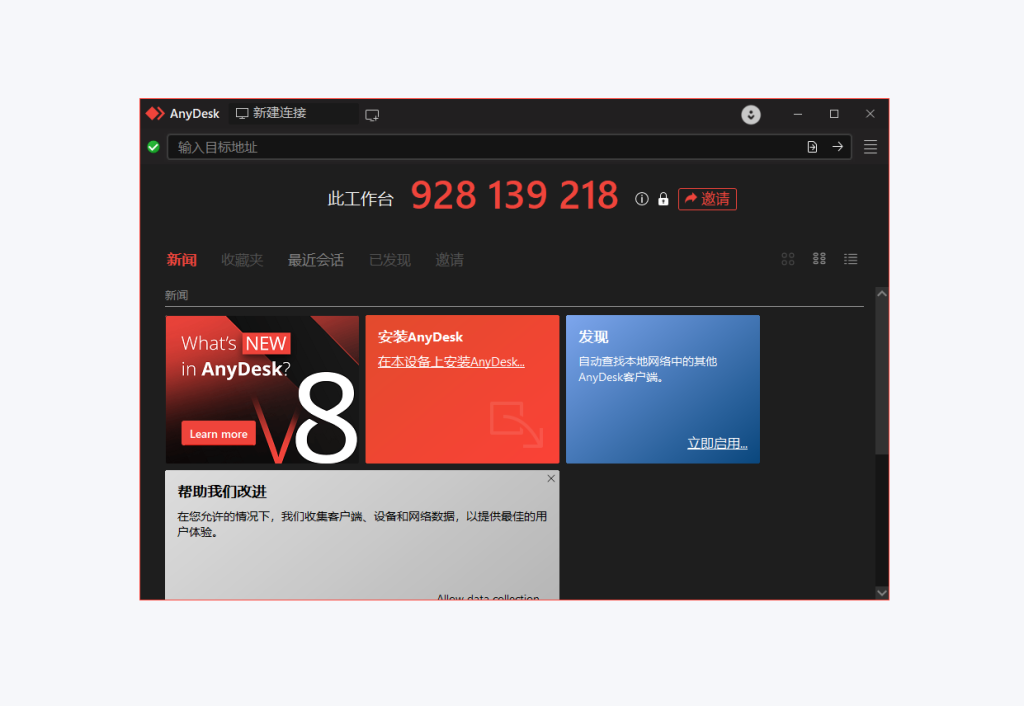This screenshot has width=1024, height=706.
Task: Select the 新建连接 tab
Action: pos(293,113)
